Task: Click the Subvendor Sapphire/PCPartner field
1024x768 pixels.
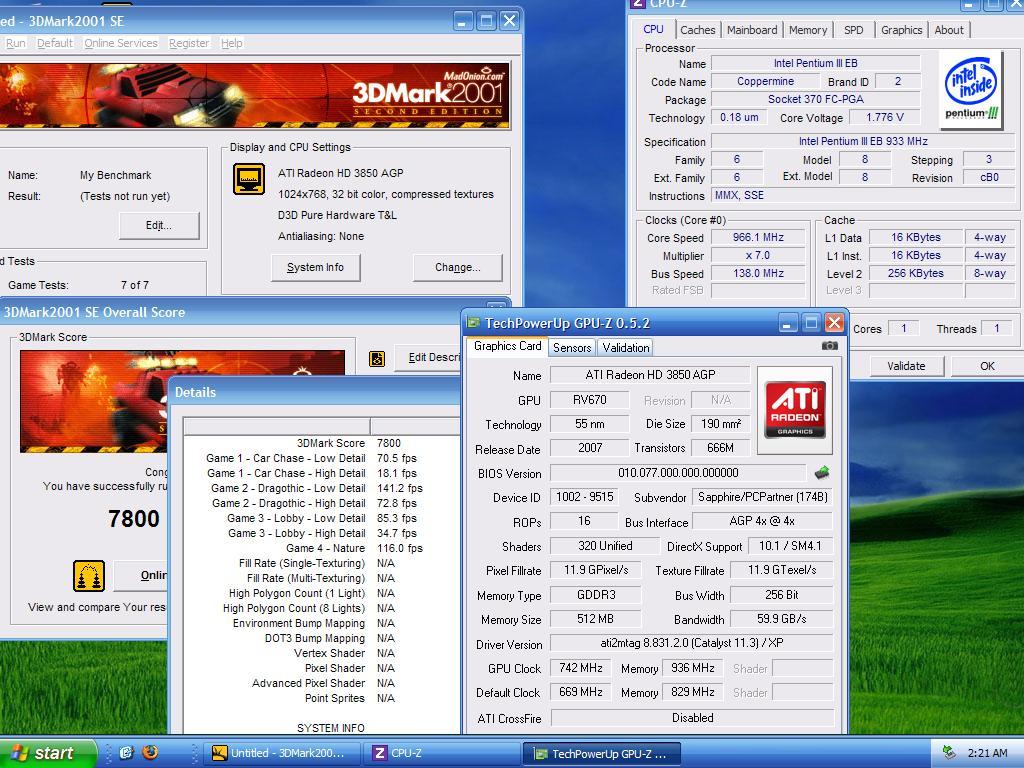Action: coord(762,497)
